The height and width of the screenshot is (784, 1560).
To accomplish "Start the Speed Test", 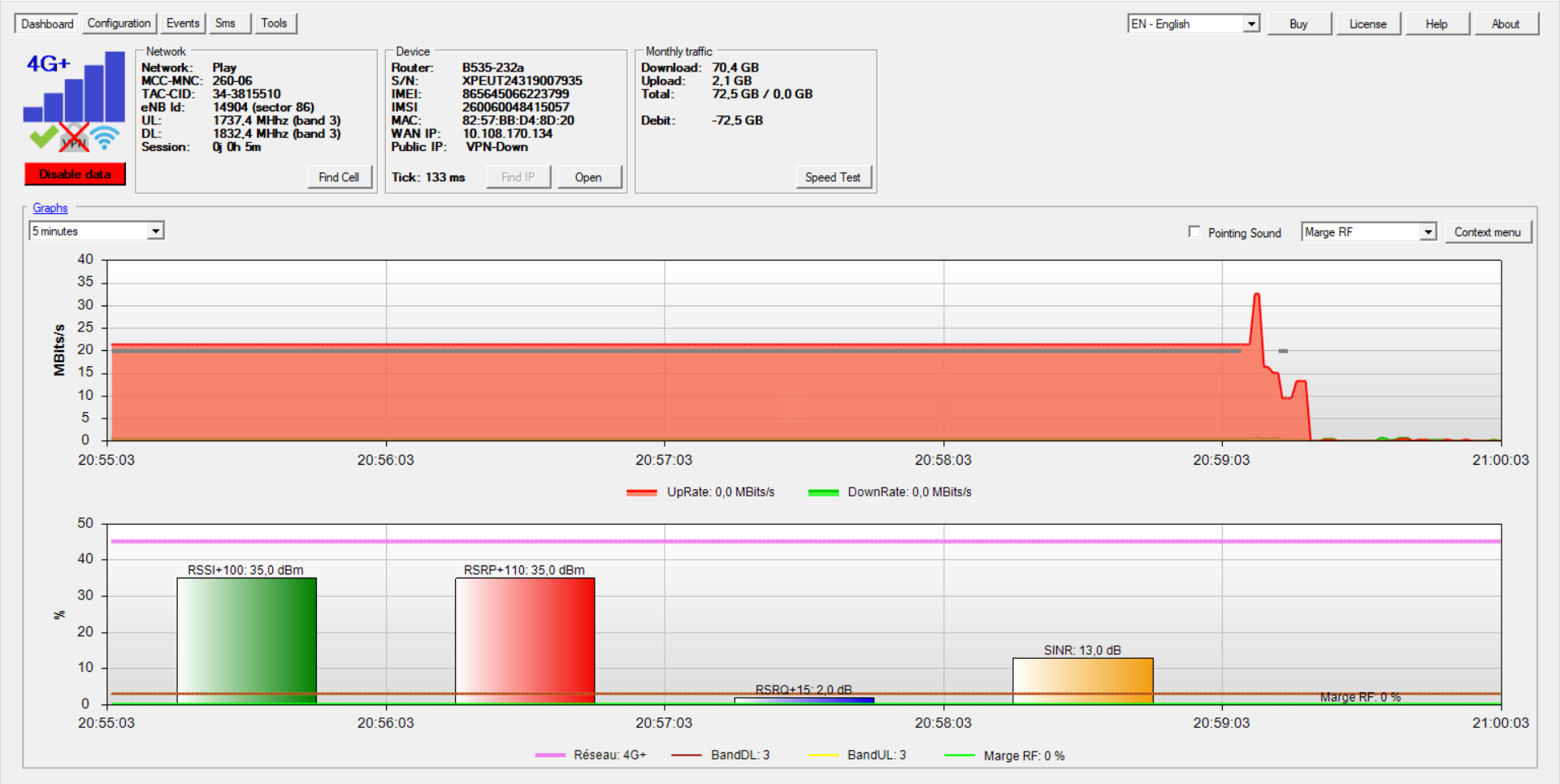I will coord(832,177).
